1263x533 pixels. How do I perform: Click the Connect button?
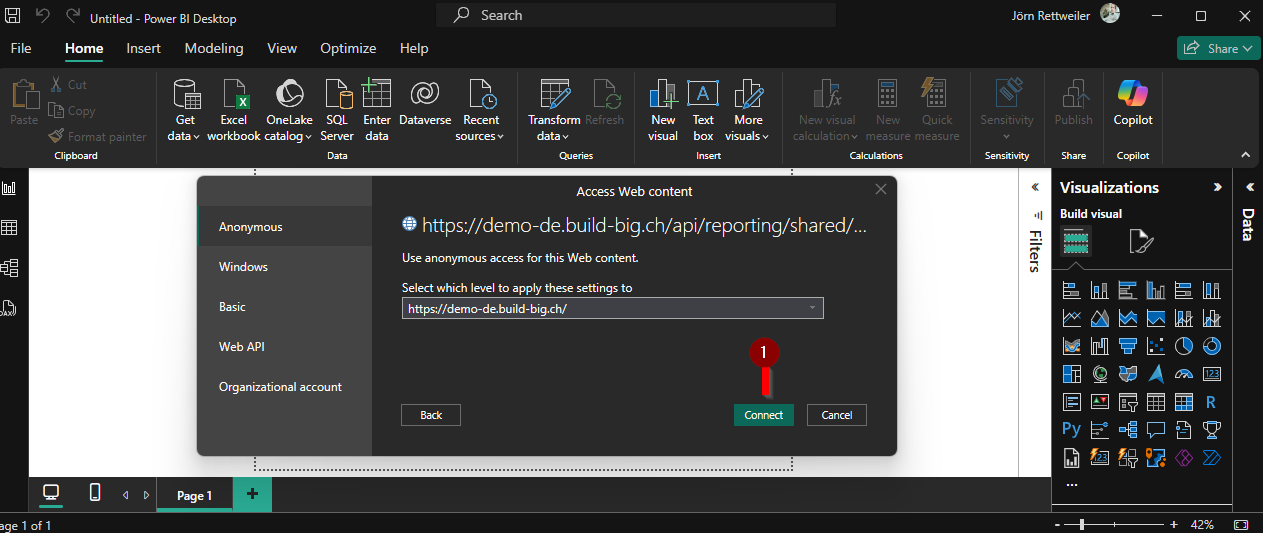click(x=763, y=415)
